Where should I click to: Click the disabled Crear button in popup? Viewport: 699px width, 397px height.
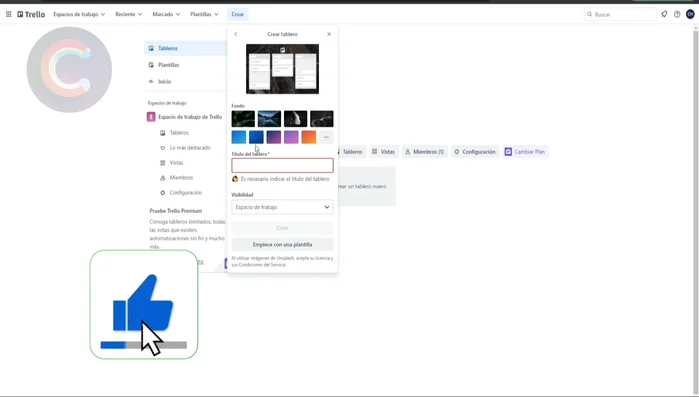coord(282,228)
